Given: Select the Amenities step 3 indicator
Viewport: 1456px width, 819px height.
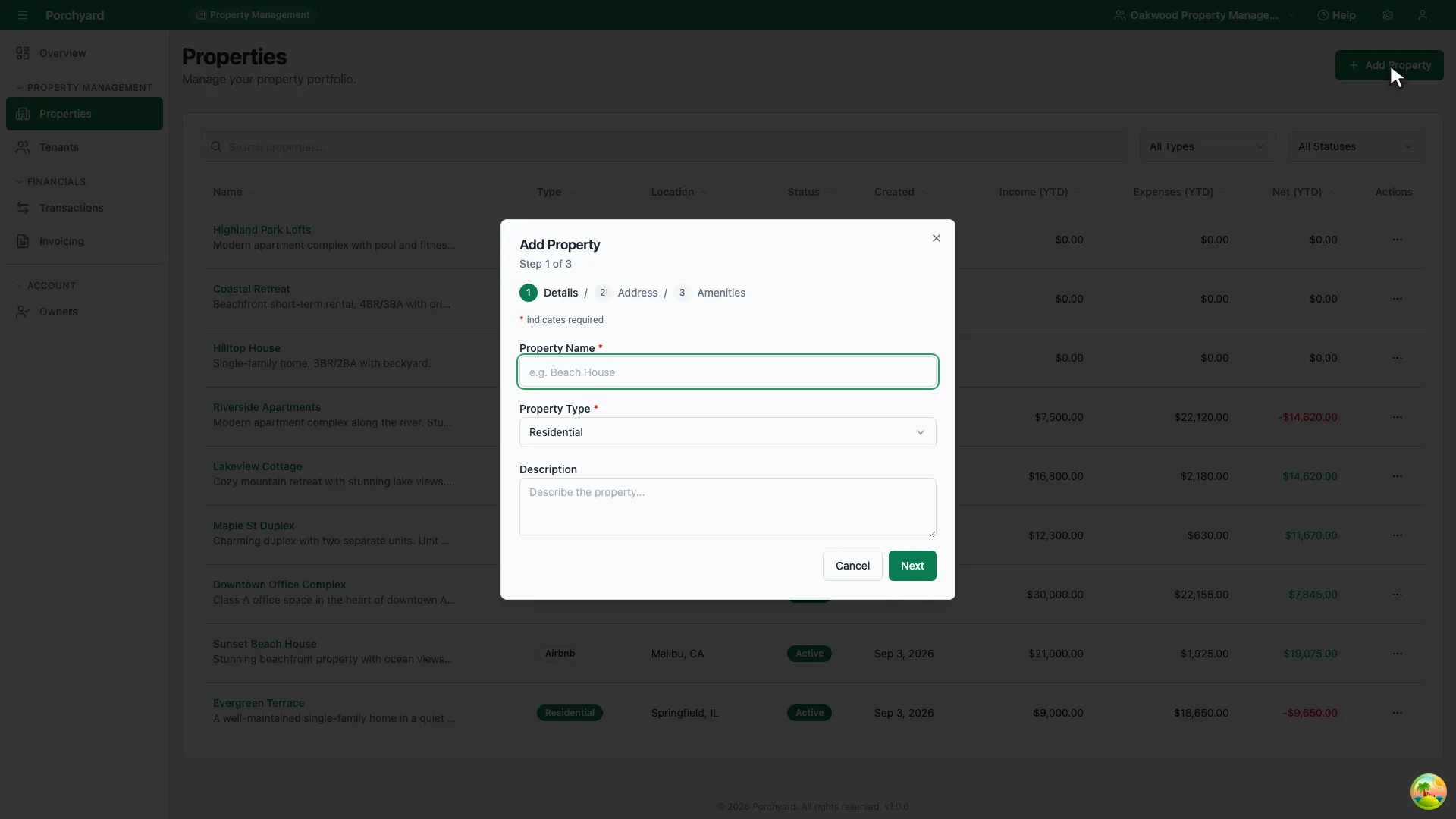Looking at the screenshot, I should [710, 293].
